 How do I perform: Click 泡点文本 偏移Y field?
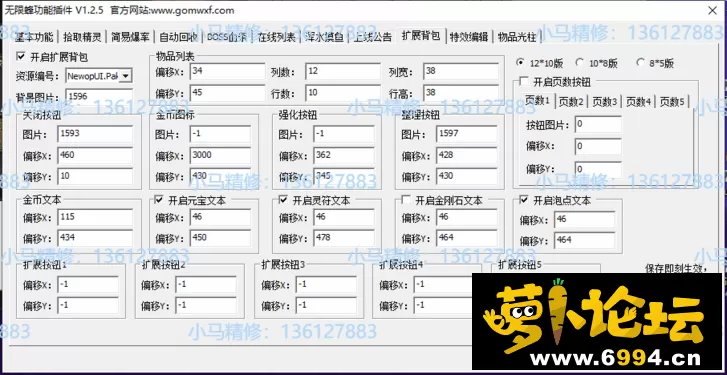pyautogui.click(x=585, y=241)
